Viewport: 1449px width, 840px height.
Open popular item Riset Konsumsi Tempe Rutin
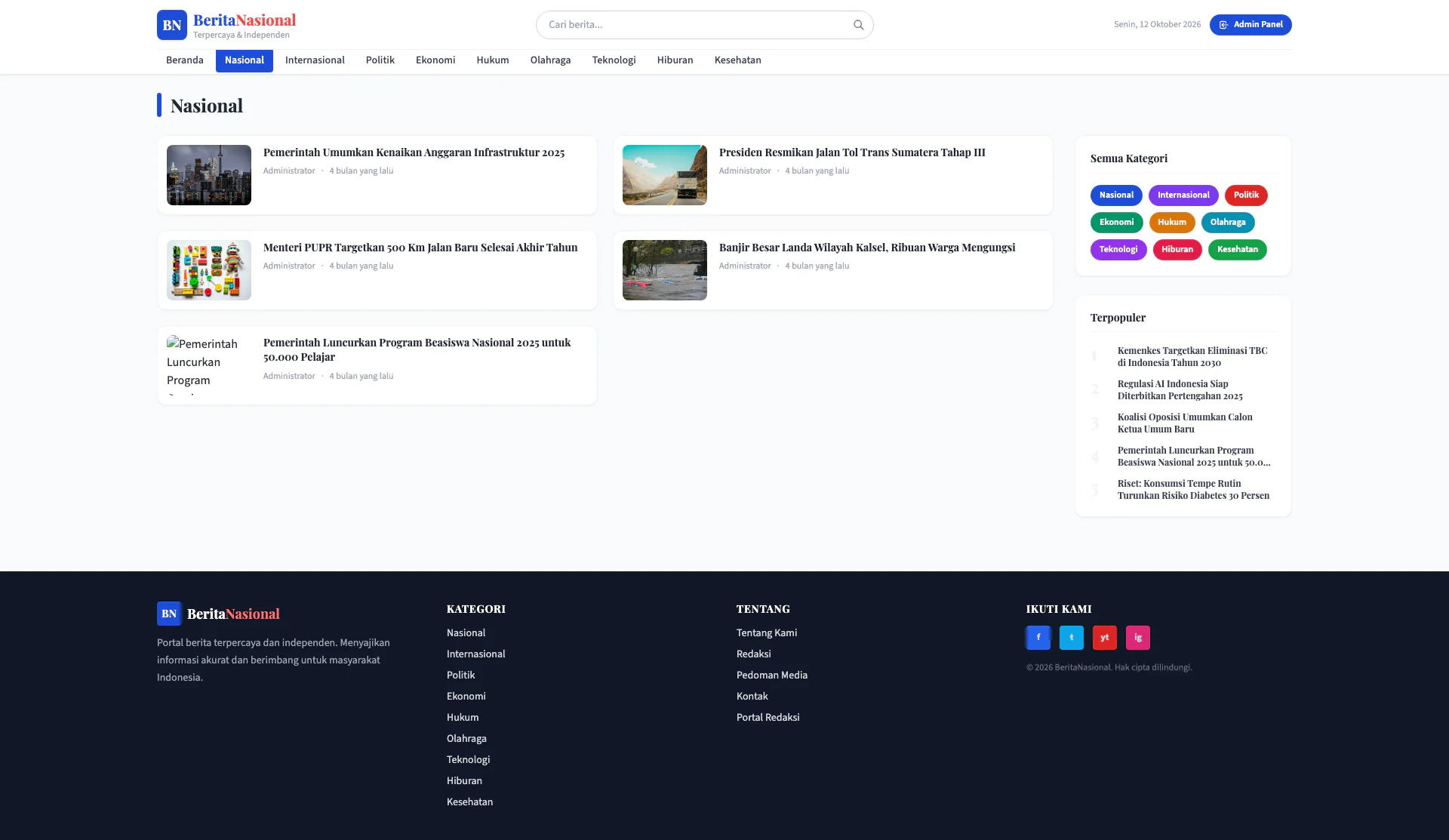1193,489
